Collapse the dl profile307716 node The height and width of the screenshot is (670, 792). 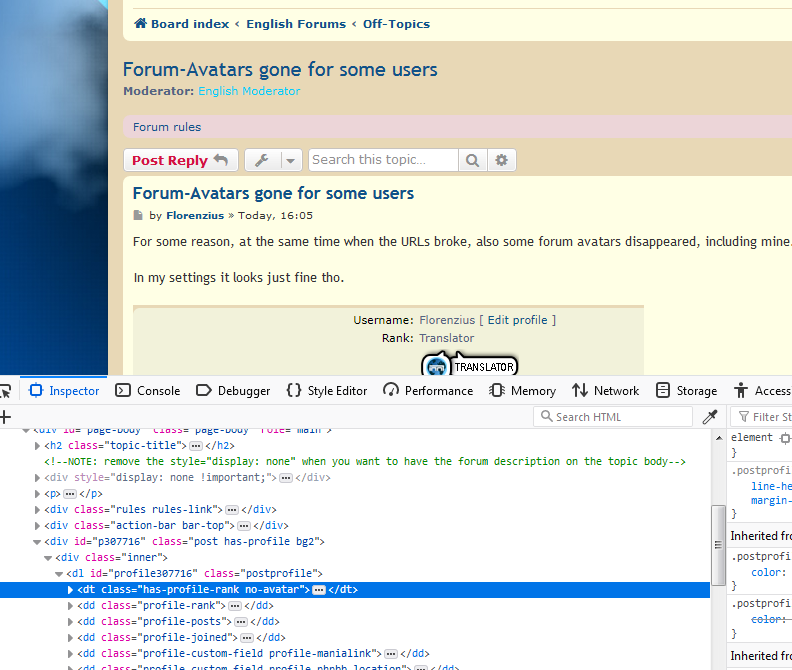(x=59, y=574)
